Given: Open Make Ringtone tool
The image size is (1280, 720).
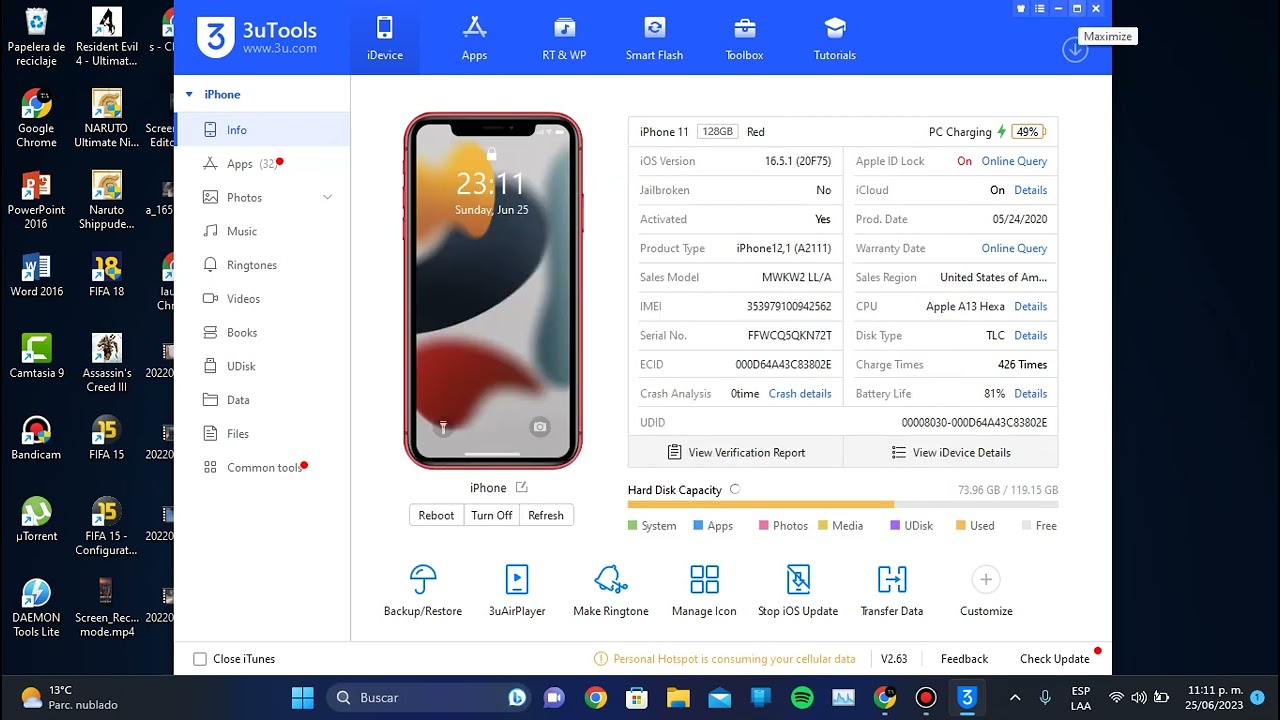Looking at the screenshot, I should (x=611, y=590).
